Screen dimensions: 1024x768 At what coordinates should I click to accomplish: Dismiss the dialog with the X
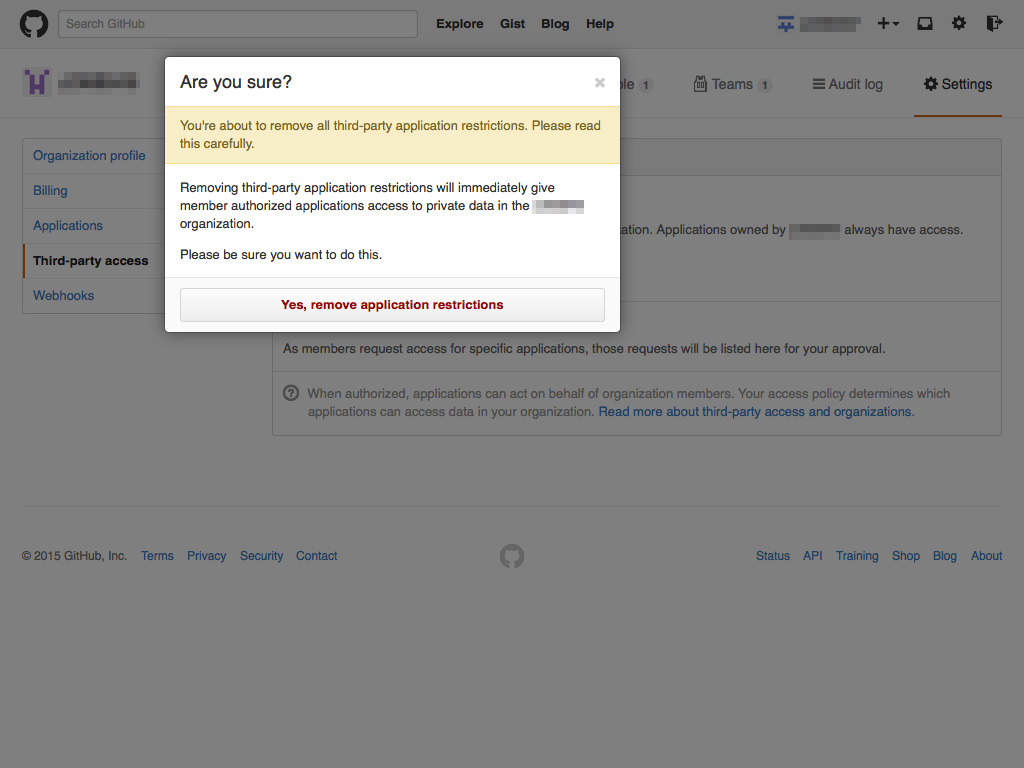pos(599,83)
